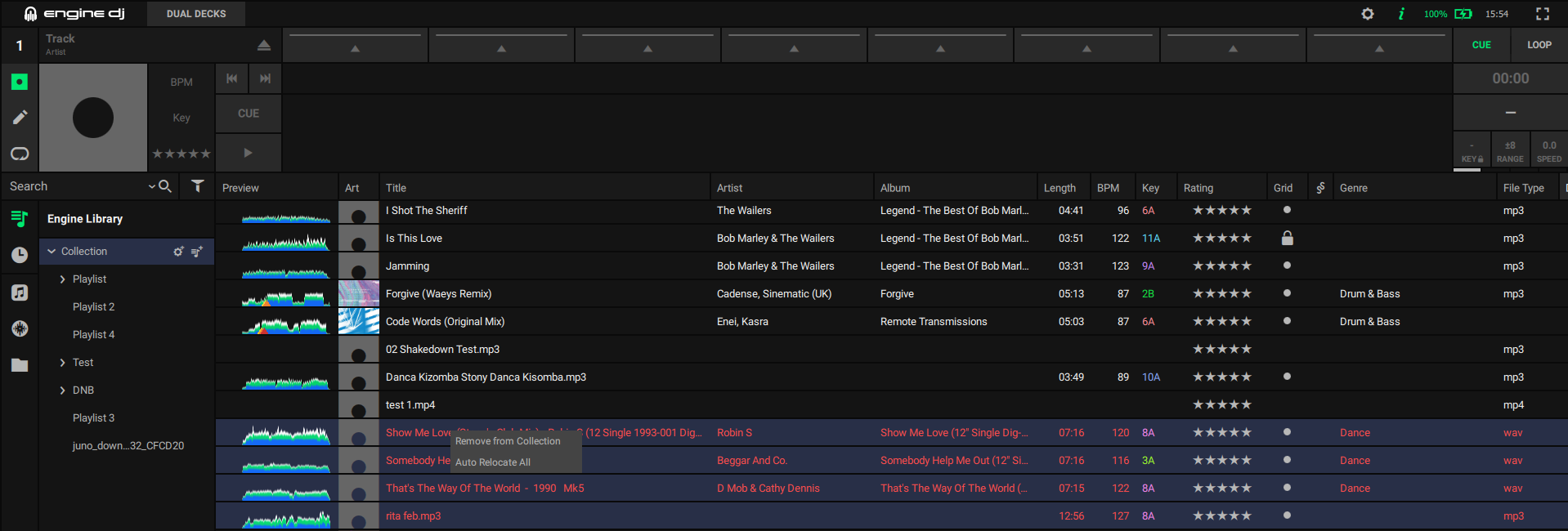Click the auto-analysis column header icon
The image size is (1568, 531).
1320,188
